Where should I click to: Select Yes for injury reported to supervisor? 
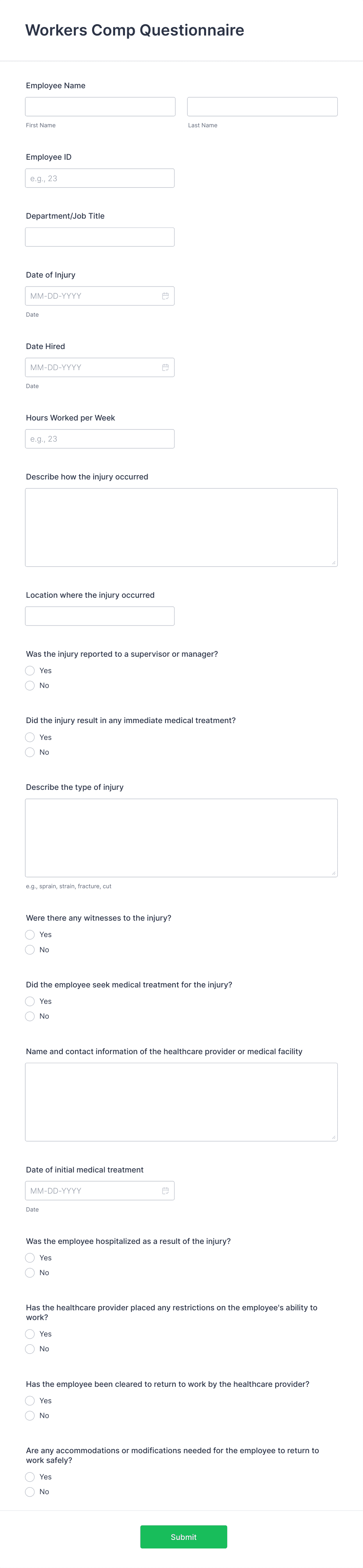coord(30,670)
